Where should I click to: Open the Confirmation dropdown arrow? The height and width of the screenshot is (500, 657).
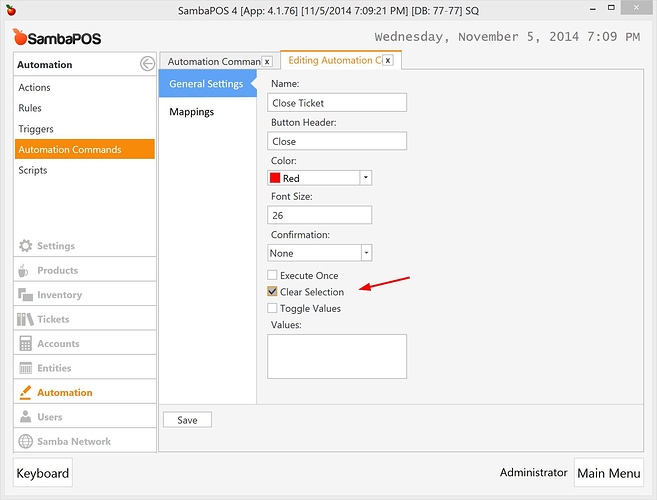tap(366, 253)
